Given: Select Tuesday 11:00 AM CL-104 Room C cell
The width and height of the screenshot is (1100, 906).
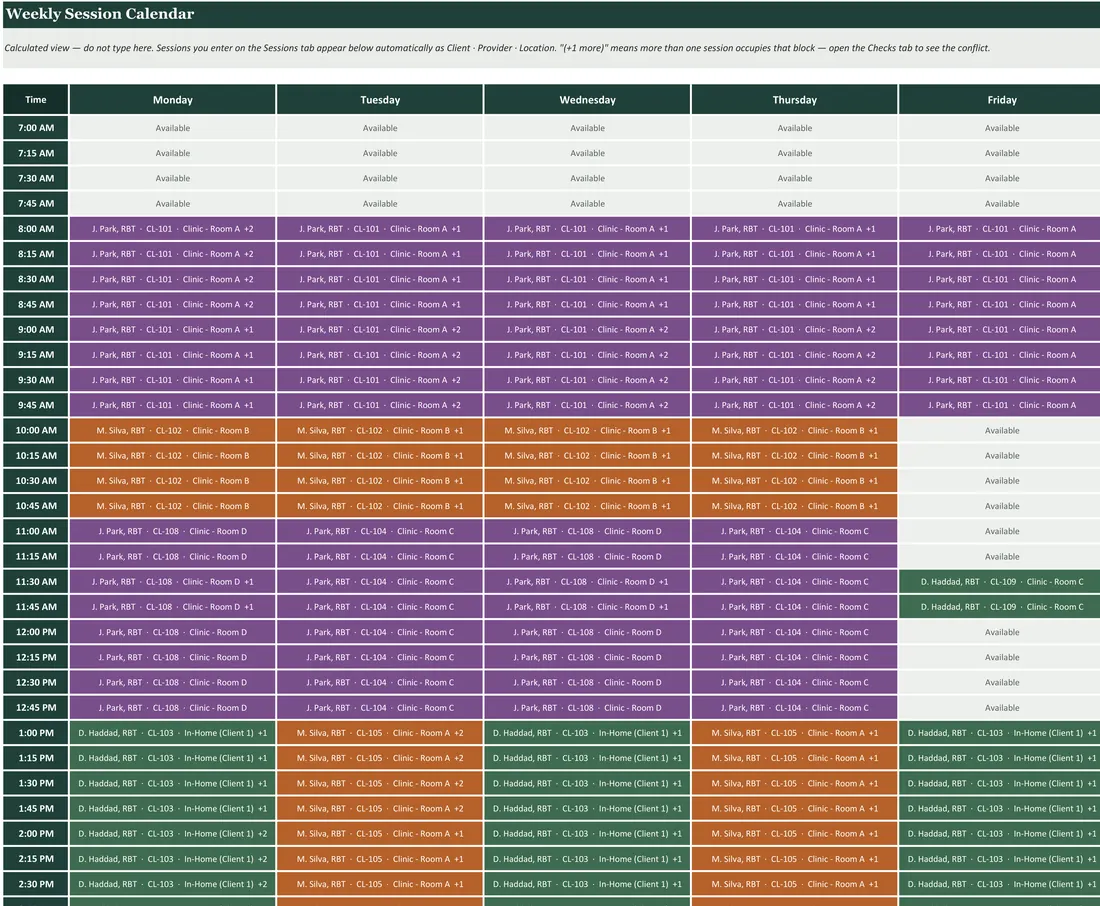Looking at the screenshot, I should (380, 531).
